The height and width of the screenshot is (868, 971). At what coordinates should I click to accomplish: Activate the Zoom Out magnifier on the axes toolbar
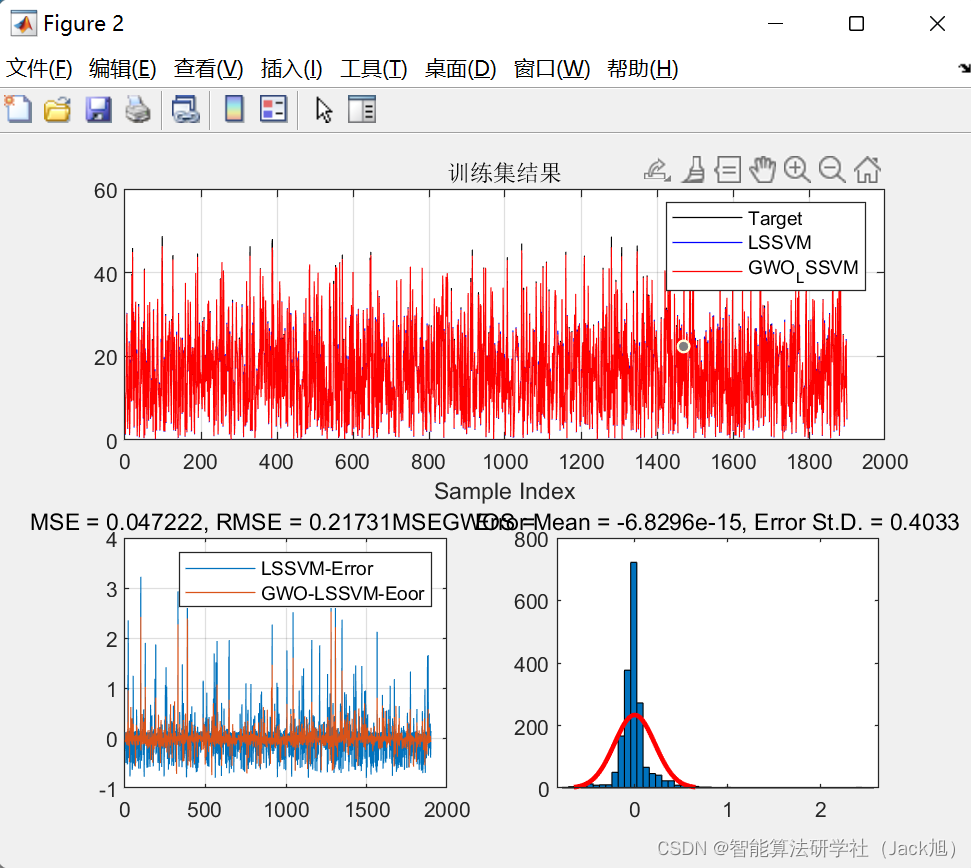[x=831, y=170]
